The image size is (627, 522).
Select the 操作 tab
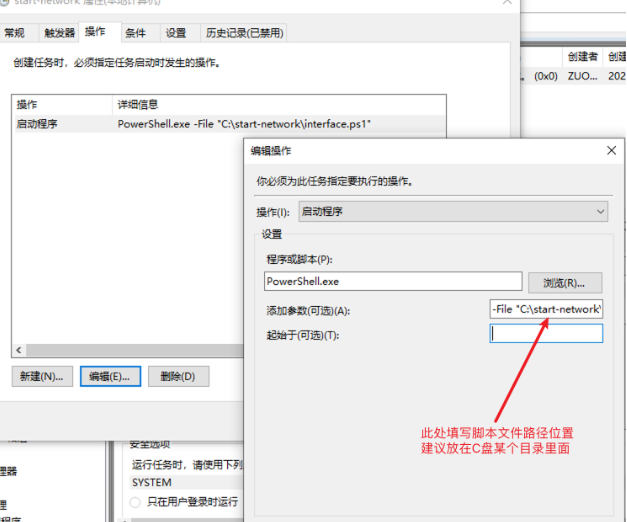(x=96, y=32)
